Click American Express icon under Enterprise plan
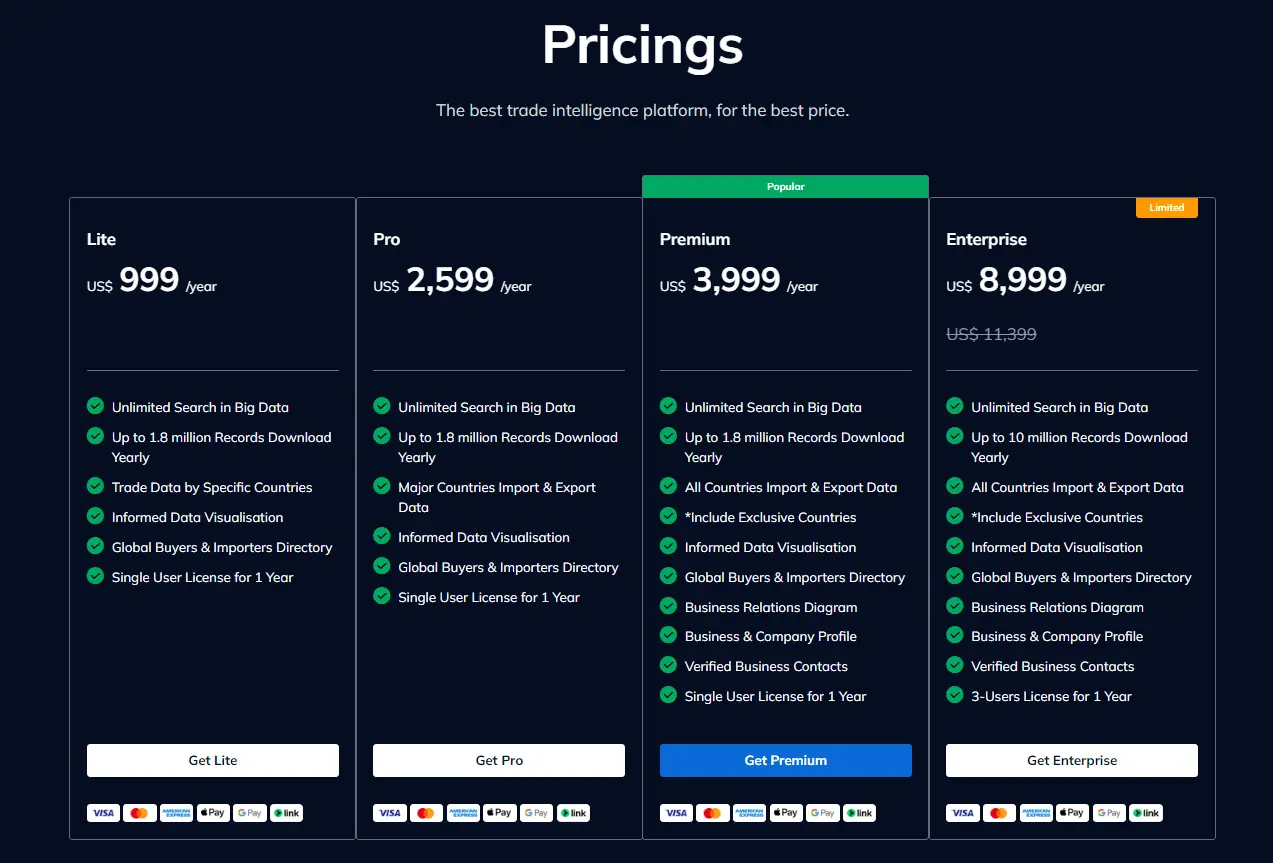1273x863 pixels. pos(1036,813)
